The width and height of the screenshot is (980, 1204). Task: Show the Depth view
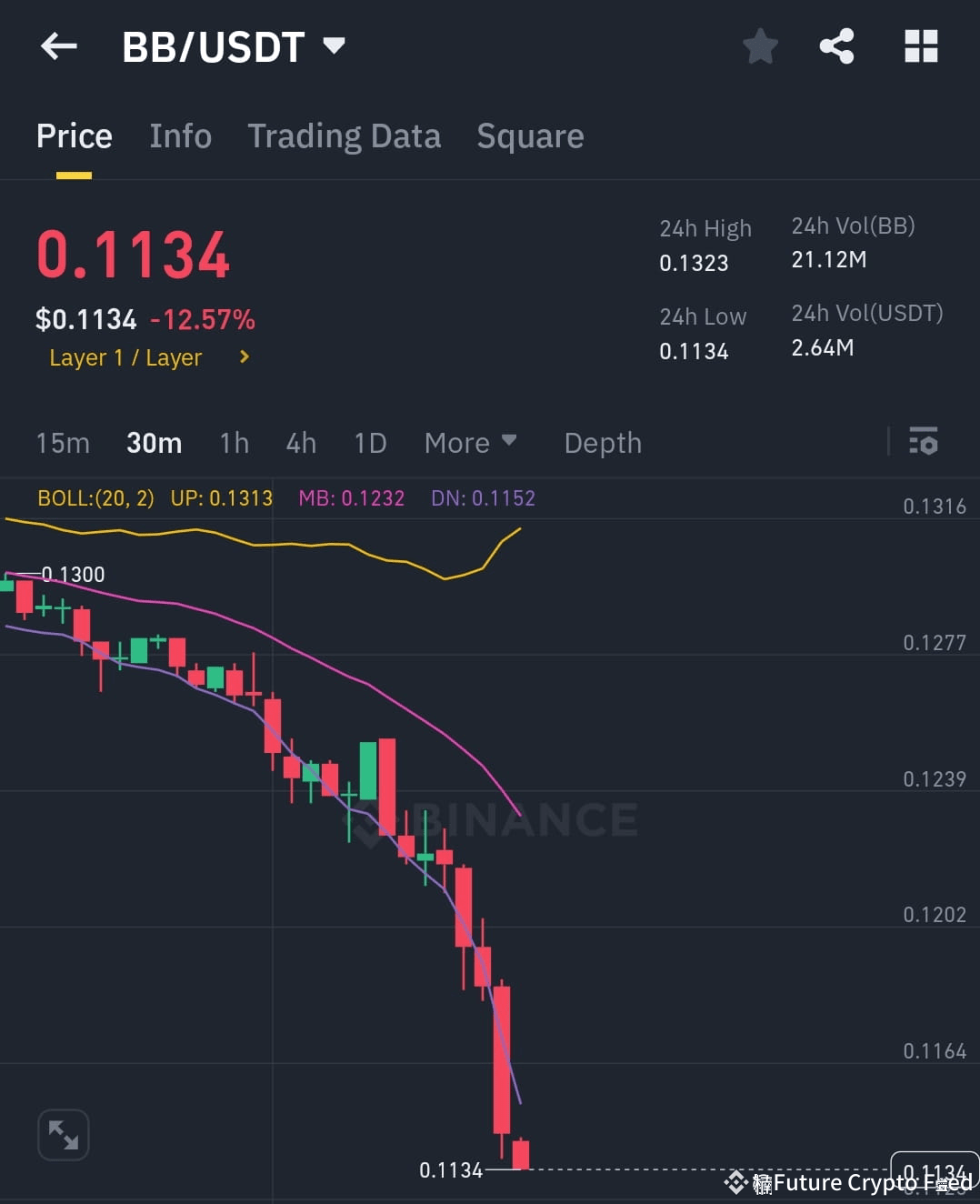pos(602,443)
